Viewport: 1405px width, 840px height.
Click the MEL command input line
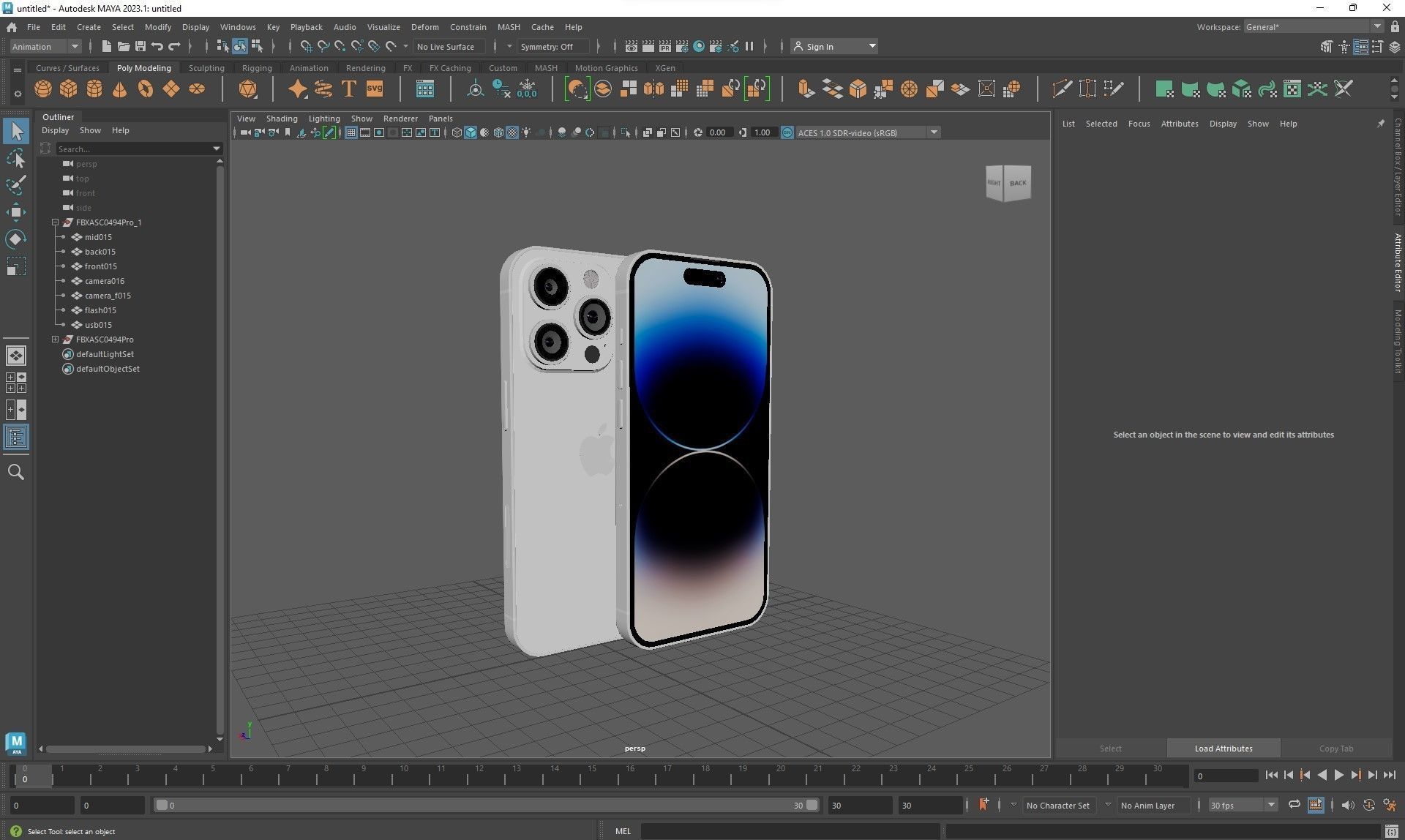click(x=790, y=831)
